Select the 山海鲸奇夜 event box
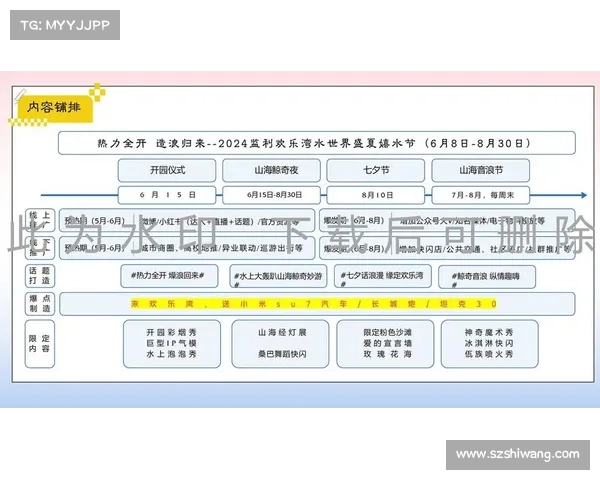The image size is (600, 480). [271, 170]
